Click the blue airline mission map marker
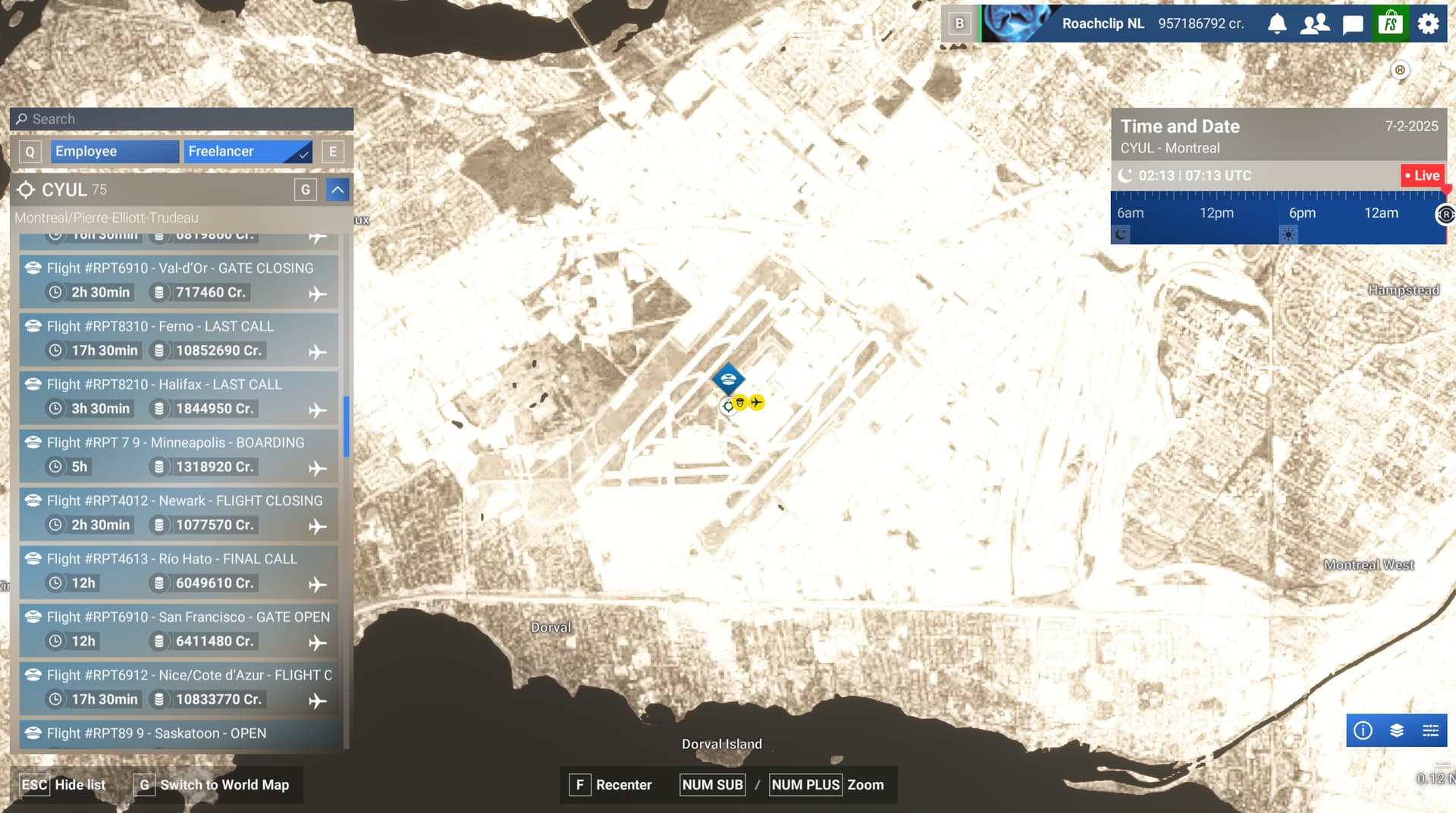Image resolution: width=1456 pixels, height=813 pixels. [728, 378]
